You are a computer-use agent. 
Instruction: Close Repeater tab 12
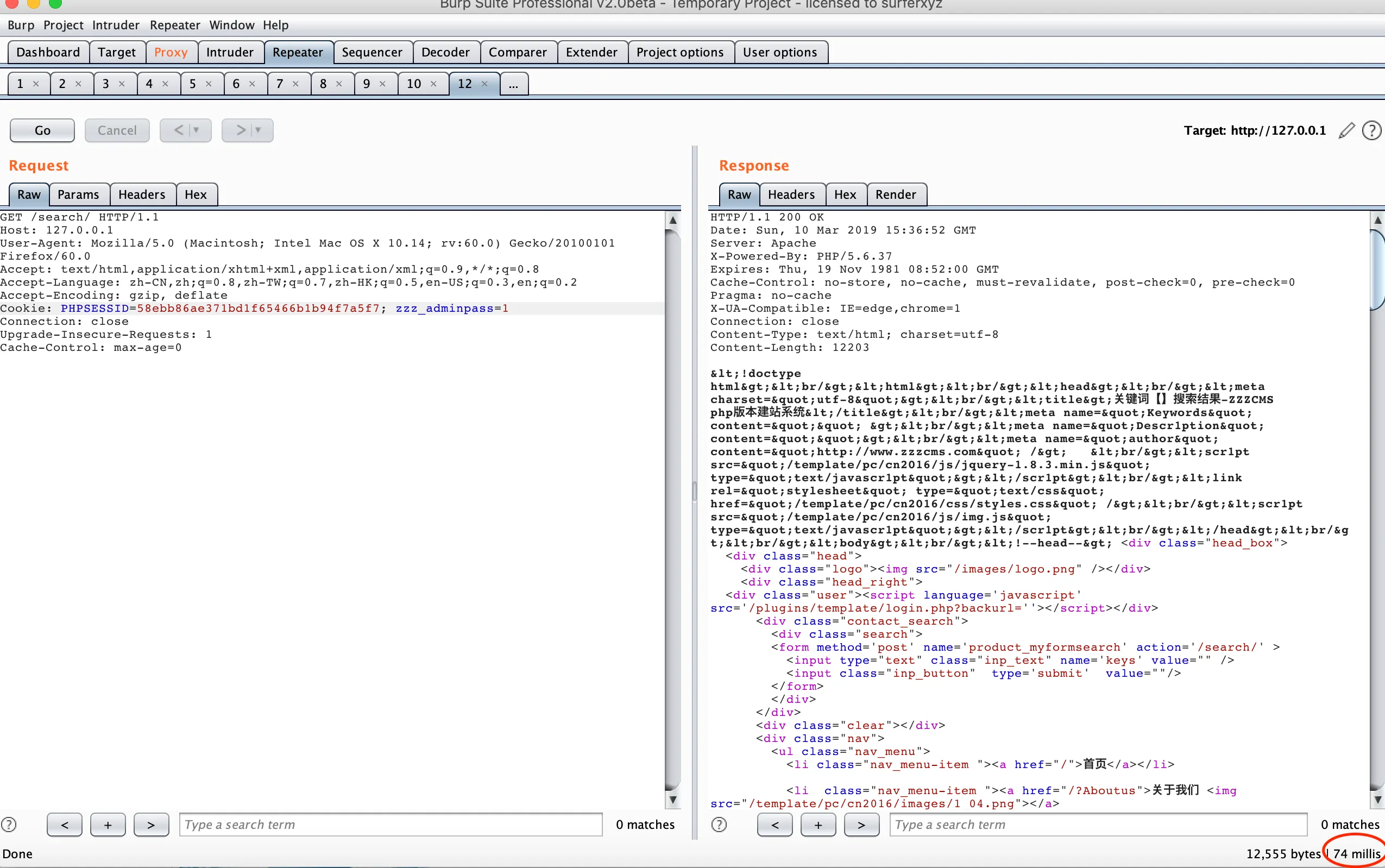click(484, 84)
